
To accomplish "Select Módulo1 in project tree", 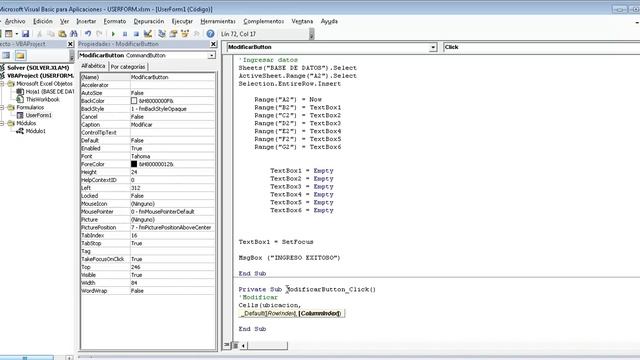I will pyautogui.click(x=36, y=131).
